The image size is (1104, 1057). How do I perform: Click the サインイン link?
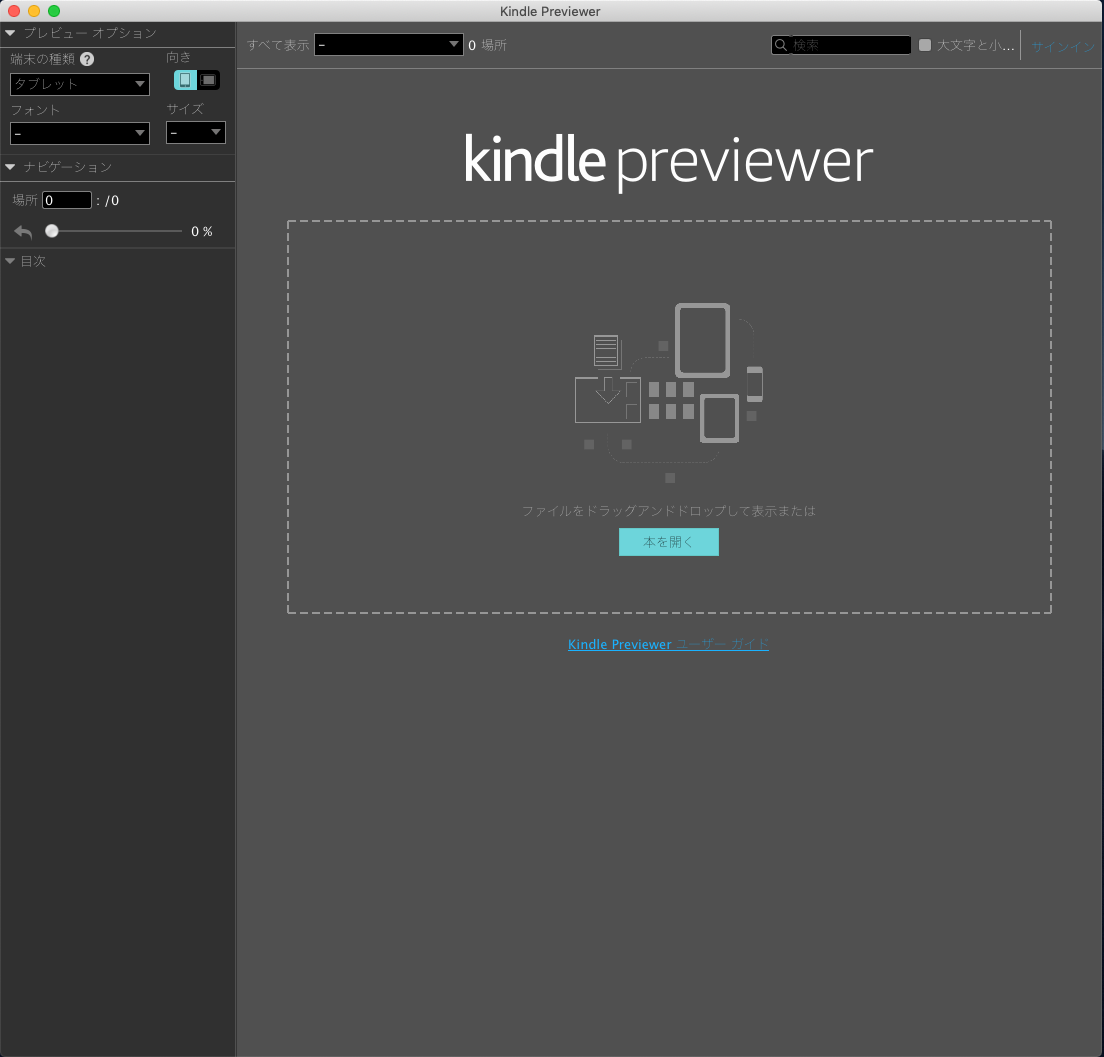point(1063,46)
